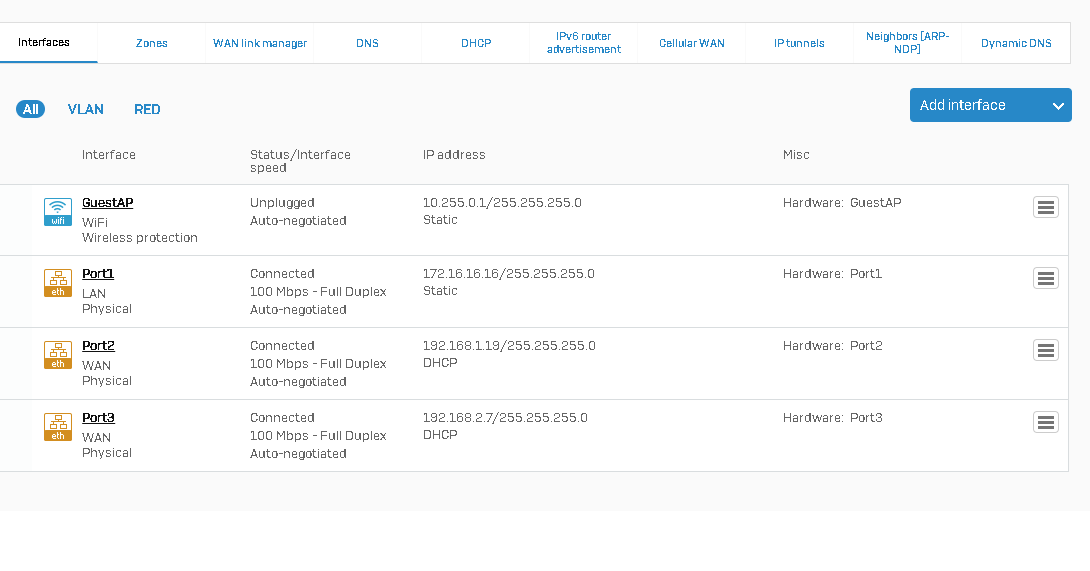Click the Port1 ethernet icon
The width and height of the screenshot is (1090, 571).
(x=58, y=283)
